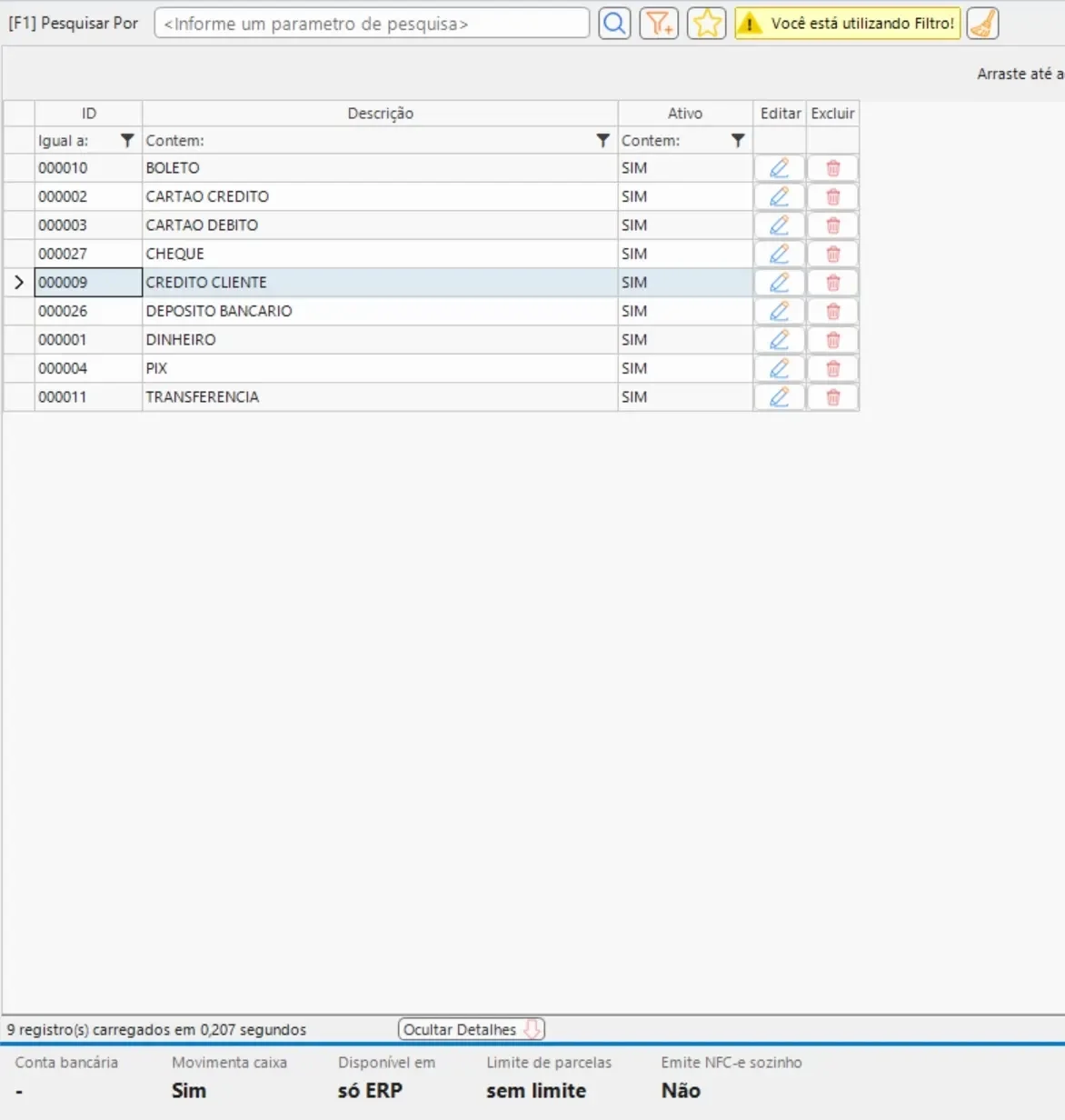Edit the CARTAO CREDITO record

(780, 196)
